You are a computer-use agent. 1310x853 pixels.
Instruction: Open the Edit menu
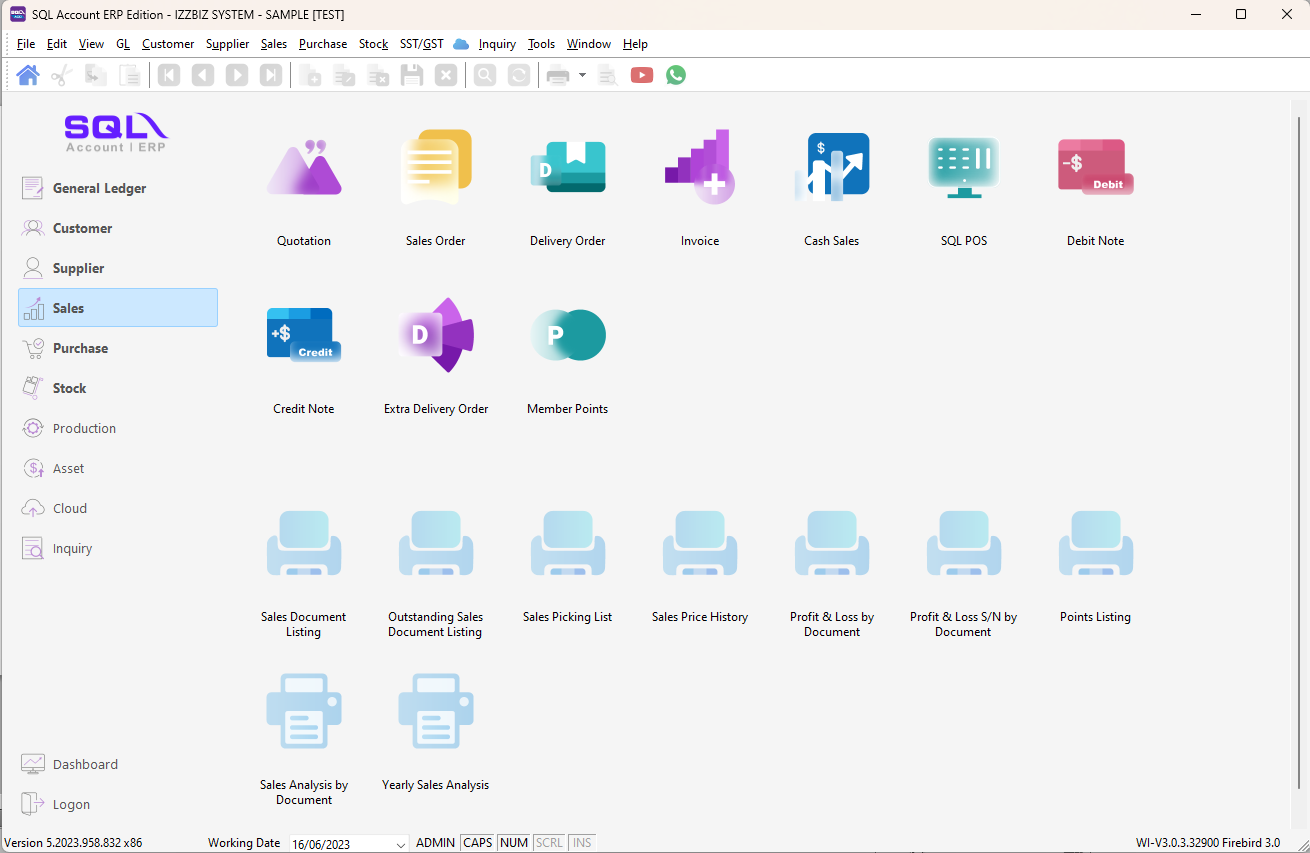[x=57, y=44]
